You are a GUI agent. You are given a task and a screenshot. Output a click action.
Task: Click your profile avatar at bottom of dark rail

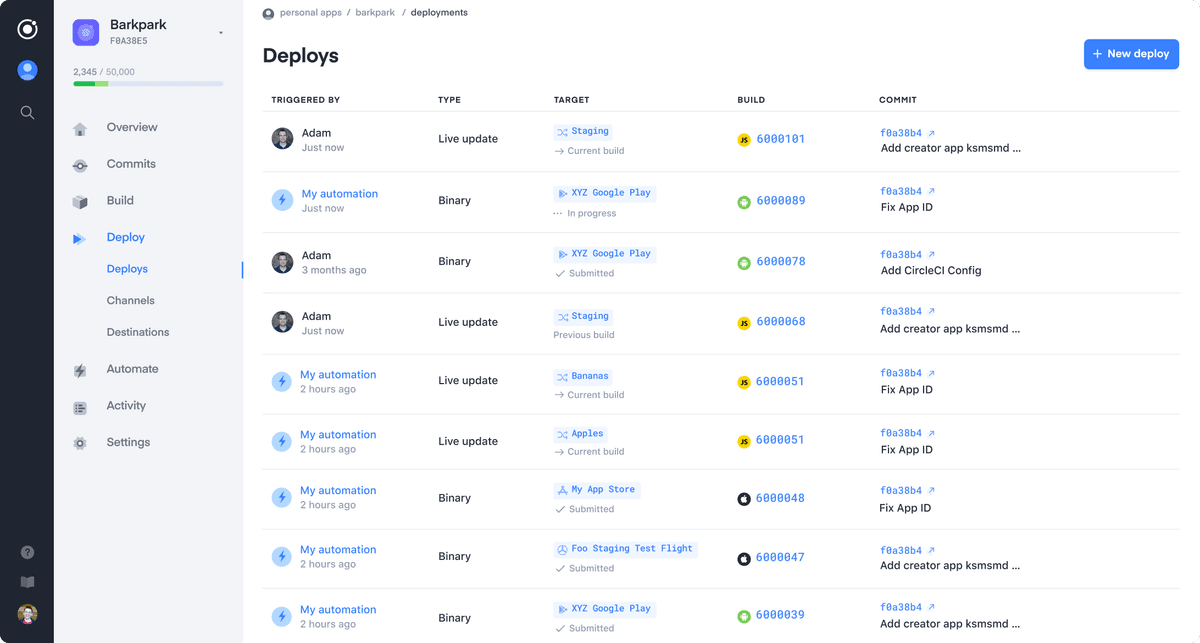pyautogui.click(x=27, y=614)
